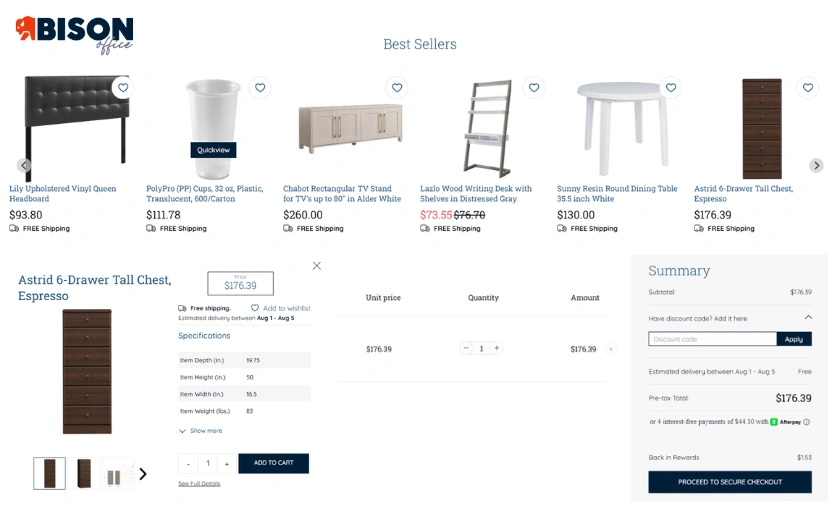Open Quickview for PolyPro Cups
The image size is (840, 508).
[213, 150]
